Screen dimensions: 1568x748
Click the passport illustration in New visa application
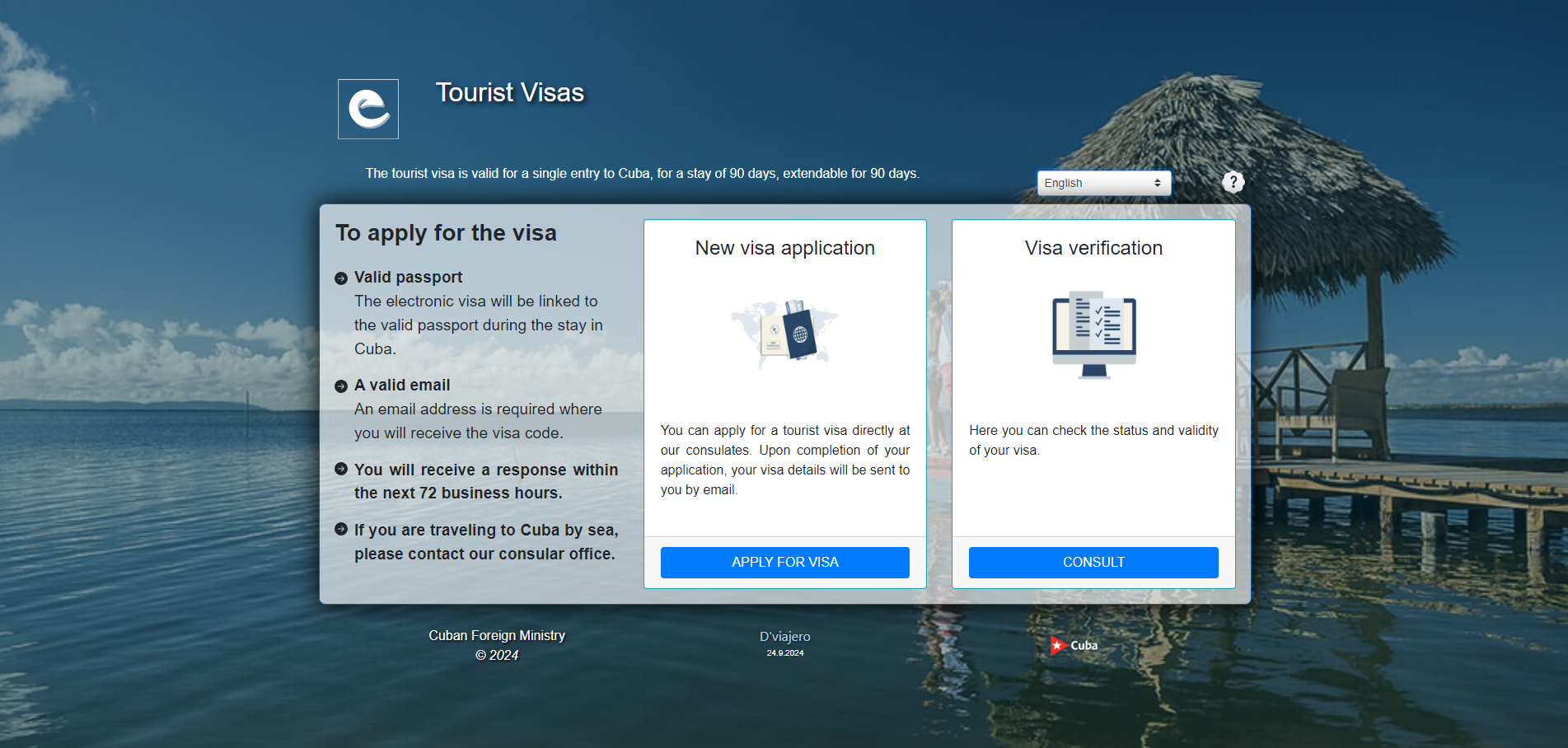(784, 332)
